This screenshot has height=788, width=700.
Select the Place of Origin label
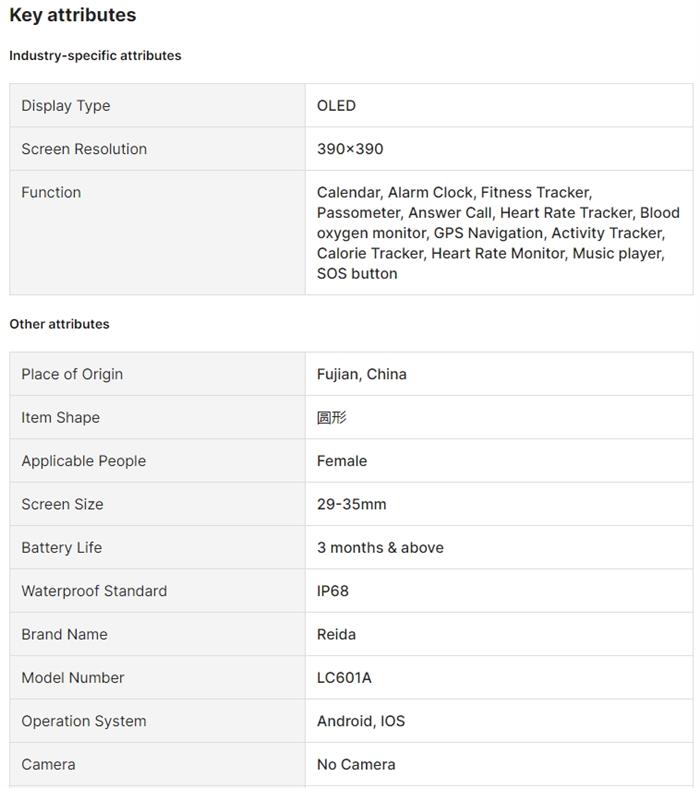pyautogui.click(x=72, y=374)
